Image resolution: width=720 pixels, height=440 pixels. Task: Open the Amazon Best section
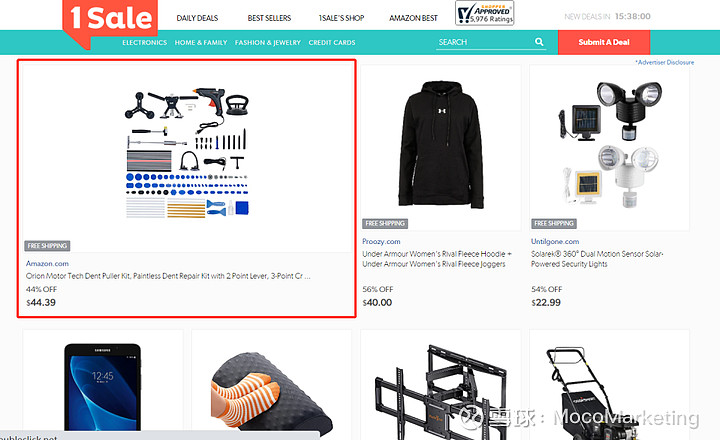[x=413, y=18]
